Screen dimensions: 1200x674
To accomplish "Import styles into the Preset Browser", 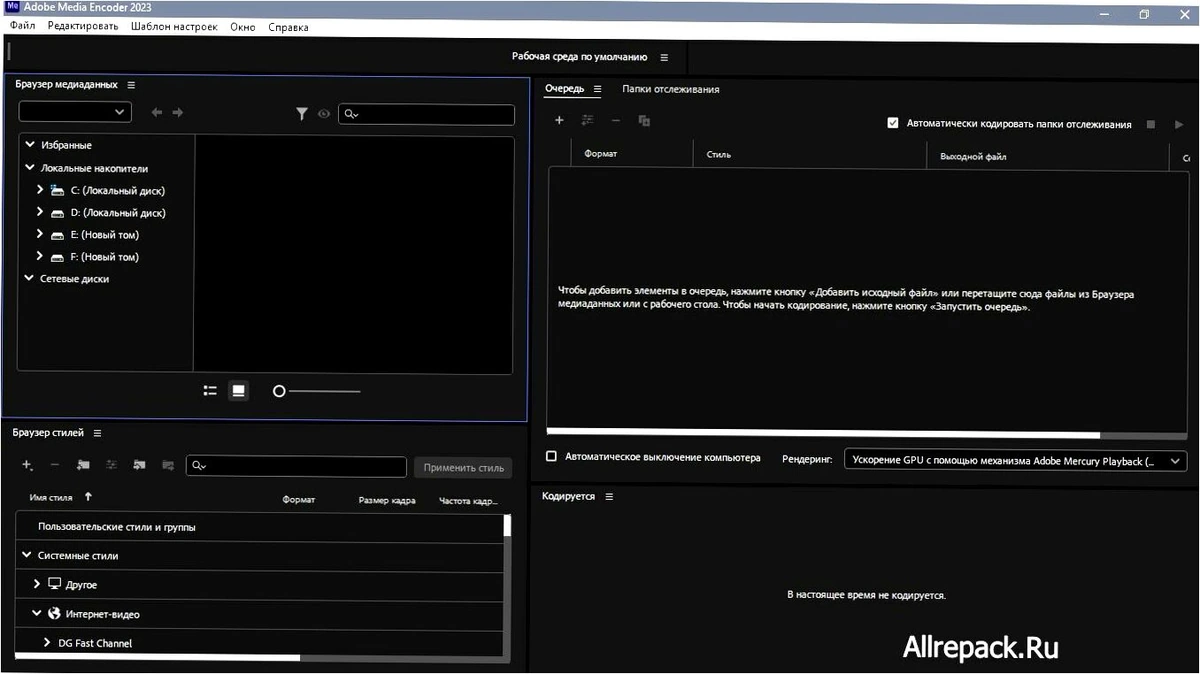I will point(139,465).
